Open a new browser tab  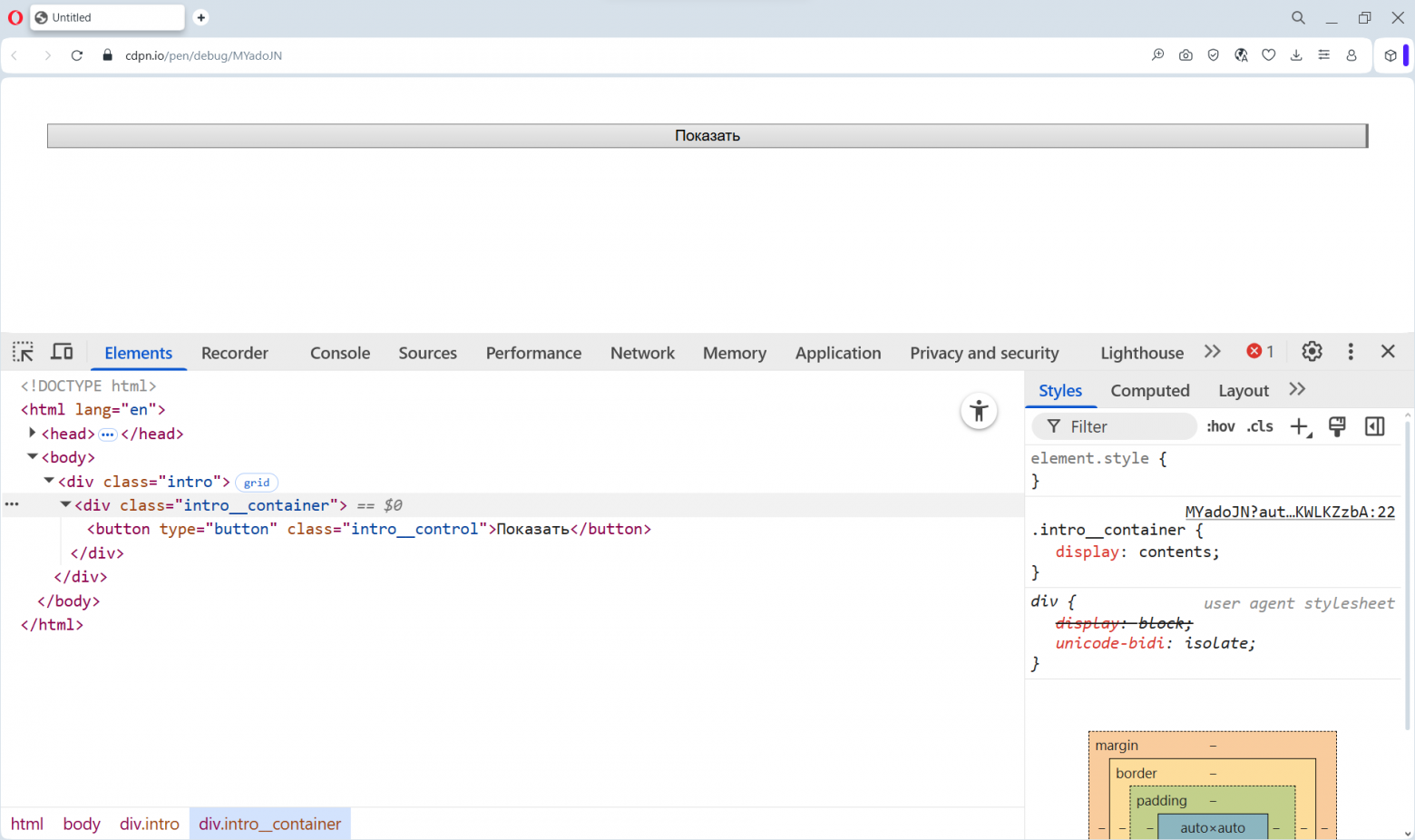click(x=201, y=17)
